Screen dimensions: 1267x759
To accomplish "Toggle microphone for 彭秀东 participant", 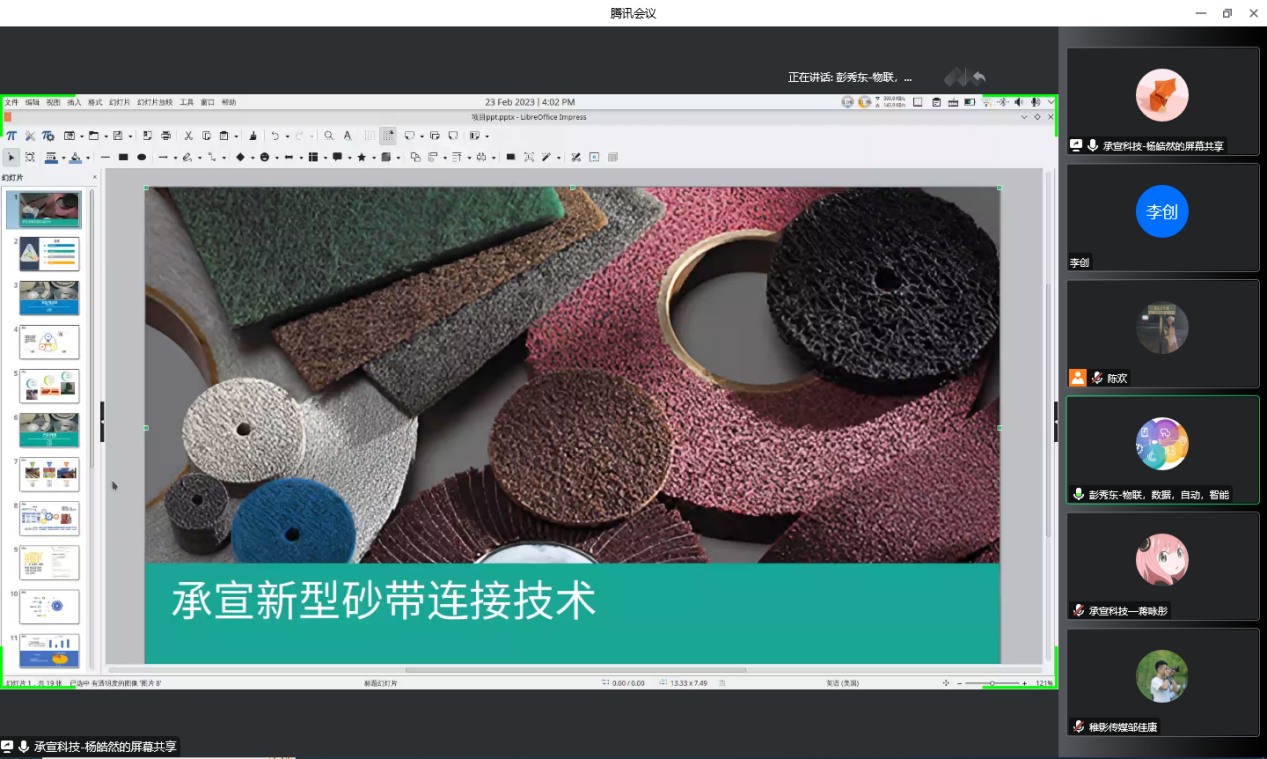I will click(x=1079, y=494).
